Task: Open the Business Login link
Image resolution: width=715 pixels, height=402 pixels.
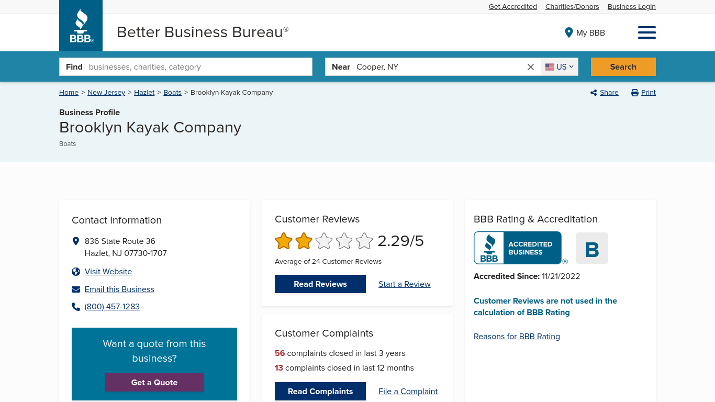Action: (x=632, y=6)
